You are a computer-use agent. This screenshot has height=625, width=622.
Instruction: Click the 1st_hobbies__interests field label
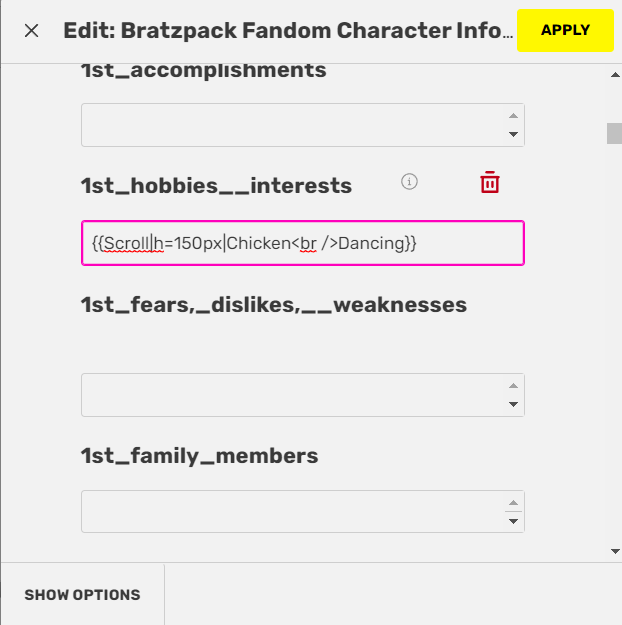click(x=217, y=186)
